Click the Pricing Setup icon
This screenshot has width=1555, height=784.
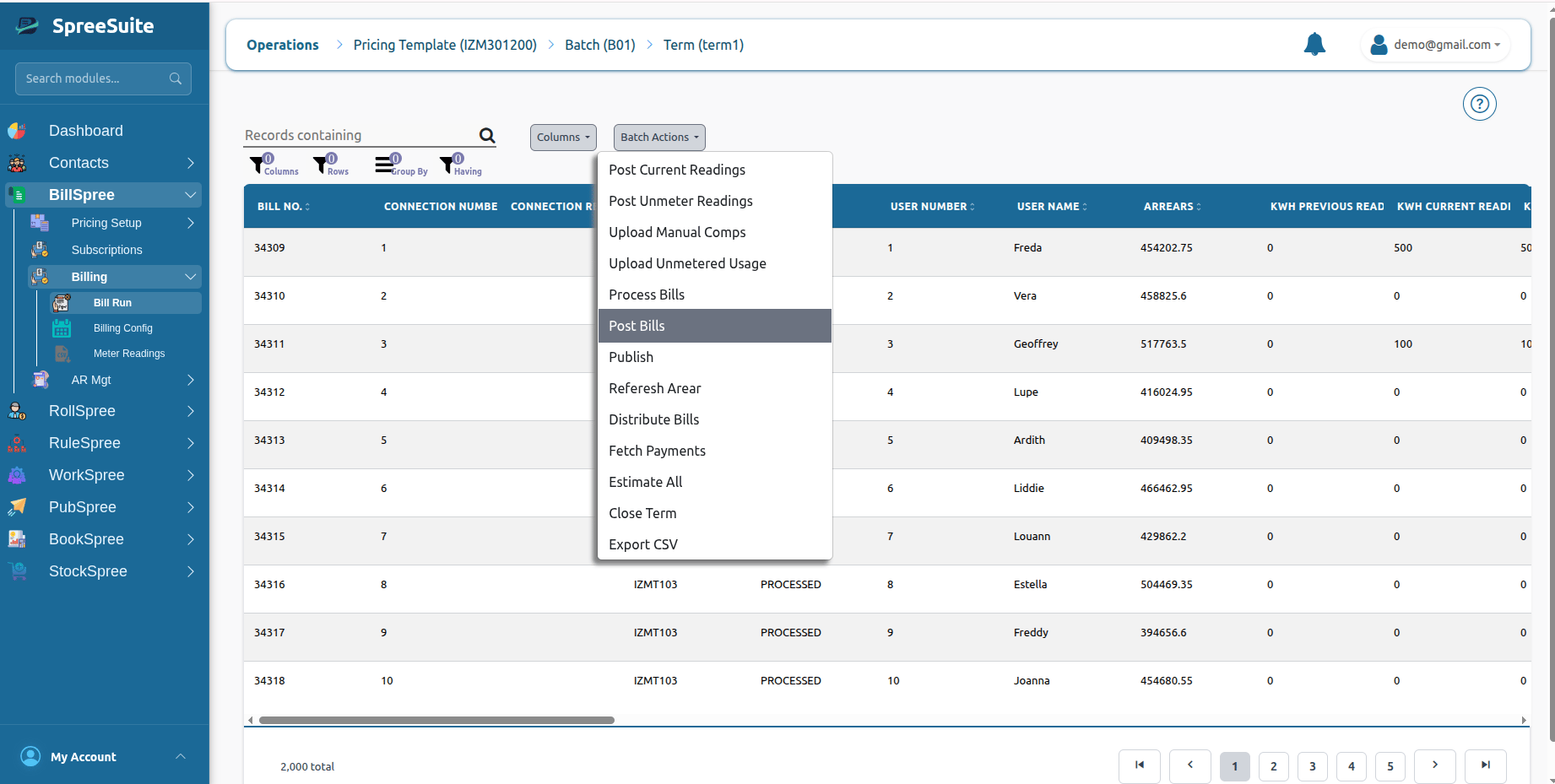click(40, 223)
